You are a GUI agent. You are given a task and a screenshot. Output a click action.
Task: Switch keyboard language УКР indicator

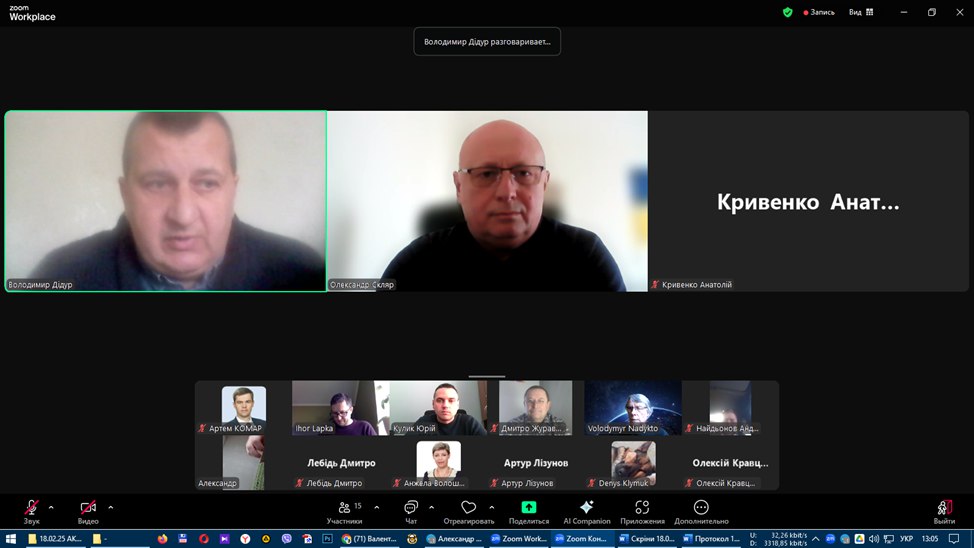pyautogui.click(x=907, y=539)
